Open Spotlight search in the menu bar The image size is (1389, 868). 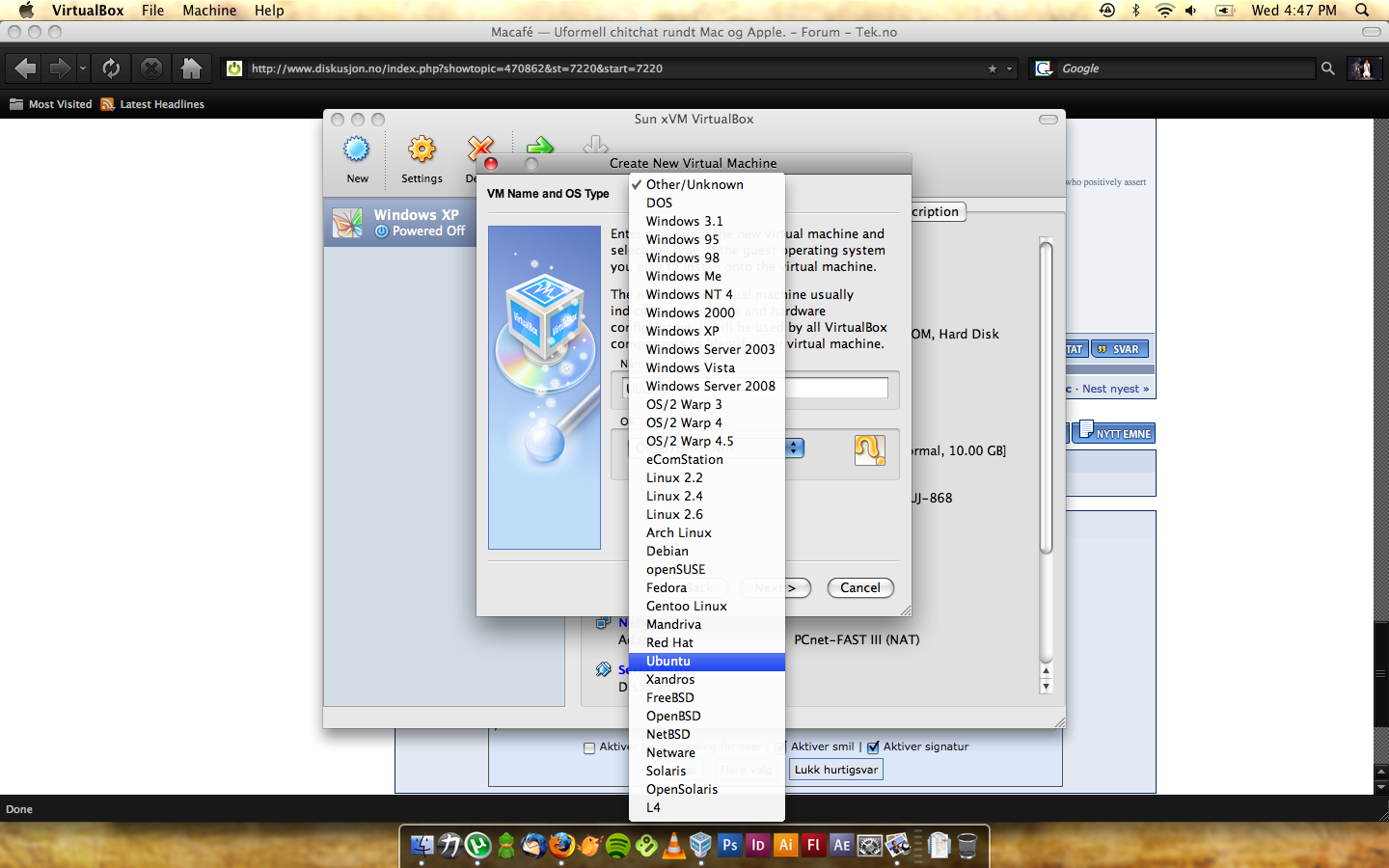point(1362,11)
